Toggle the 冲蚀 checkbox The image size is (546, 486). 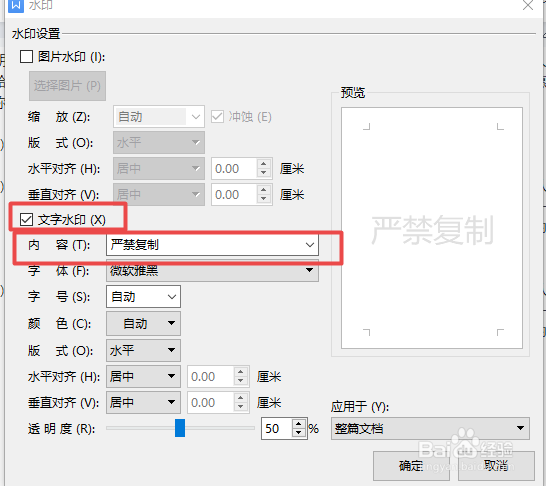(217, 117)
